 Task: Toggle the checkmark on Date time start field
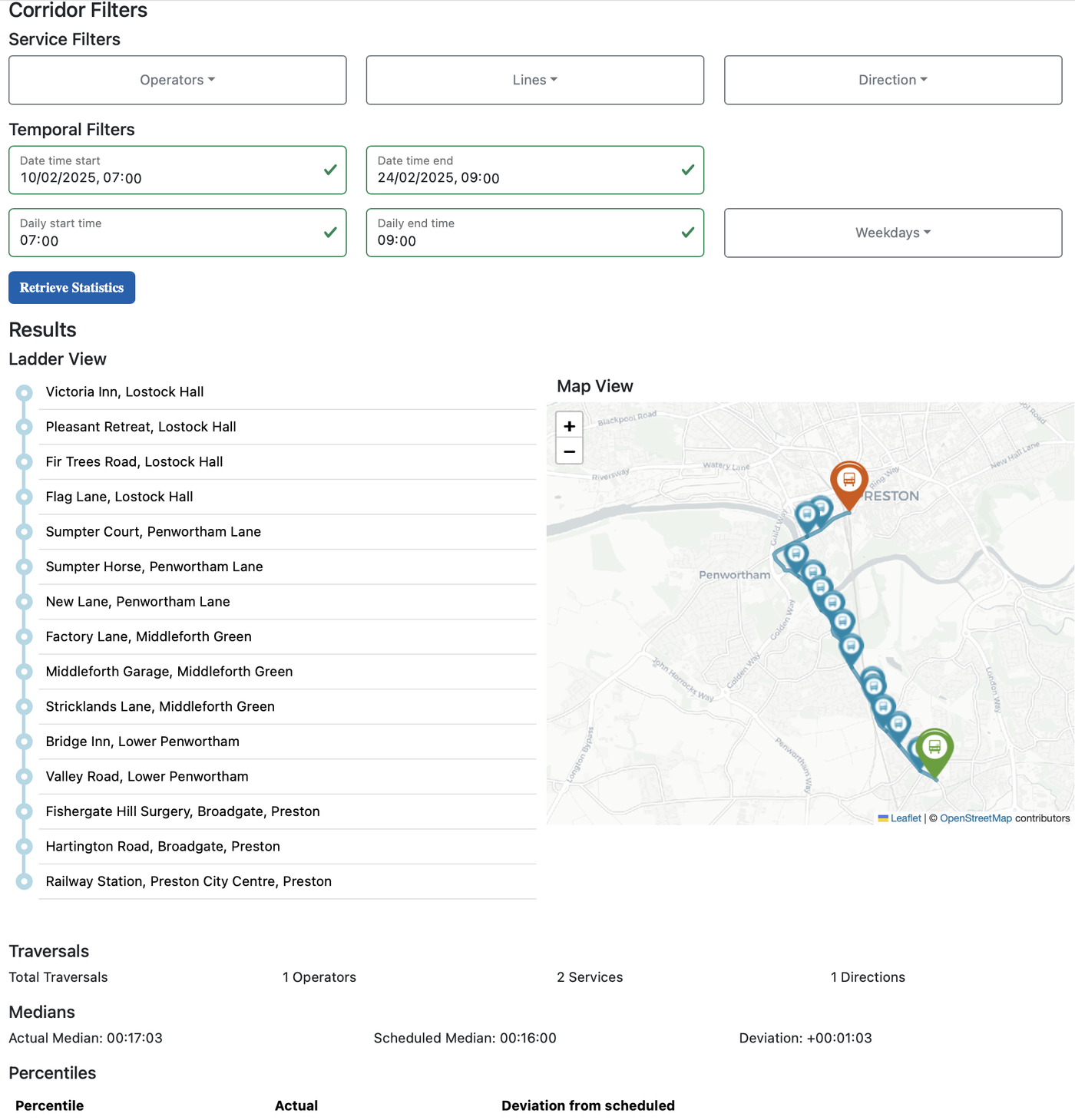point(330,170)
